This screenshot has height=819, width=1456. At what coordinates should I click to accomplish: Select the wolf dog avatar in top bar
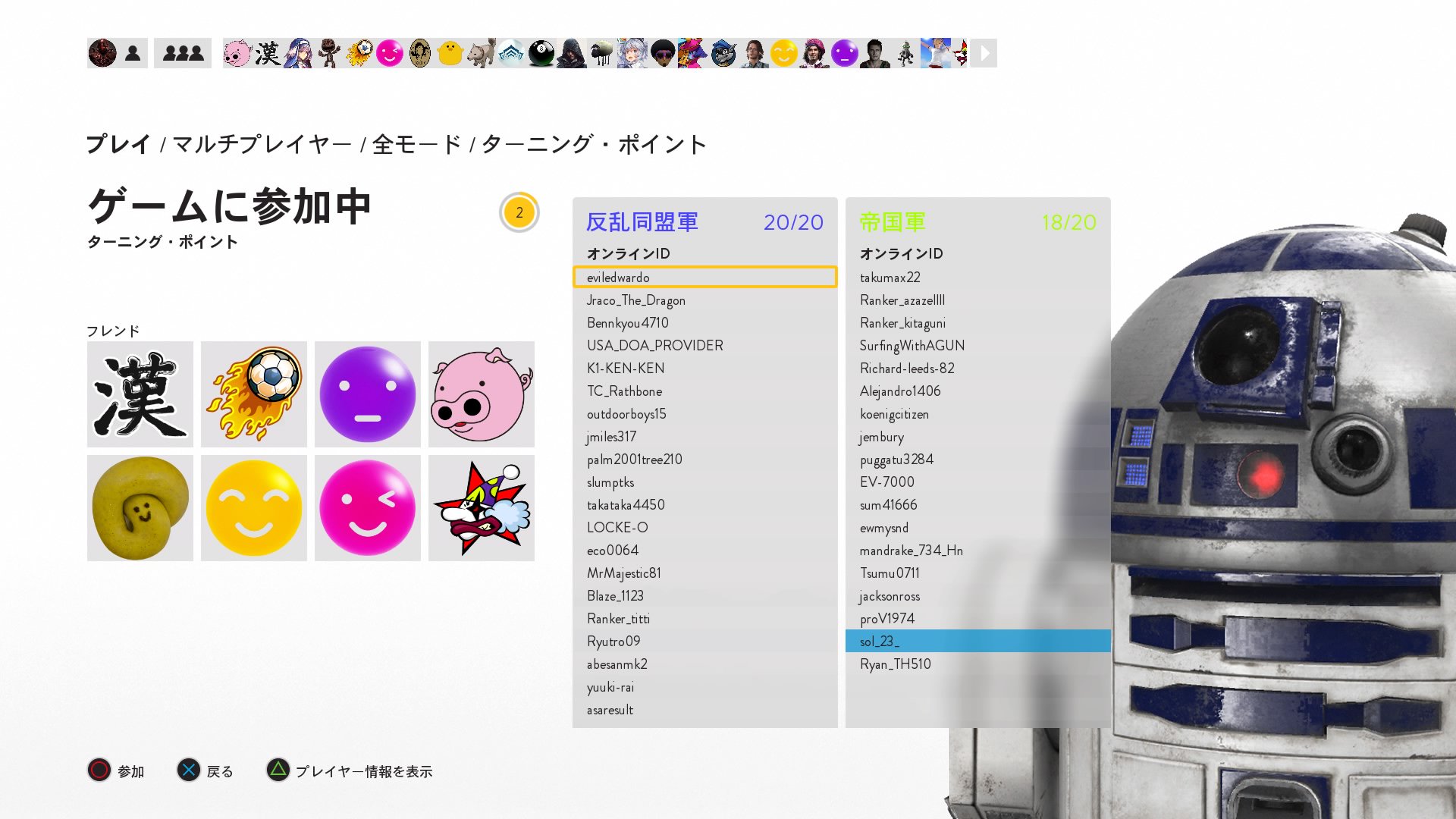pos(480,53)
